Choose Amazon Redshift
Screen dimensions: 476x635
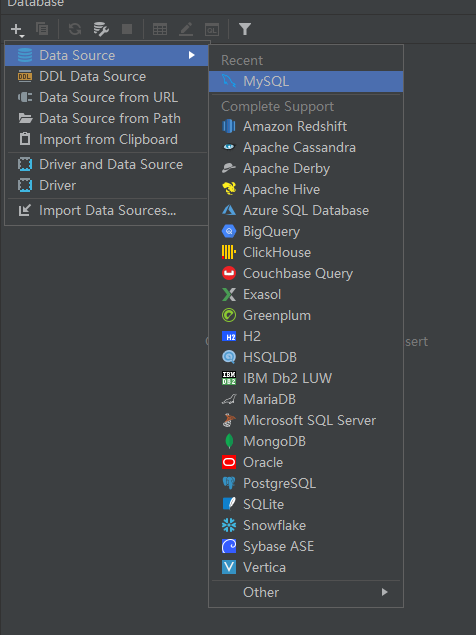[x=306, y=126]
